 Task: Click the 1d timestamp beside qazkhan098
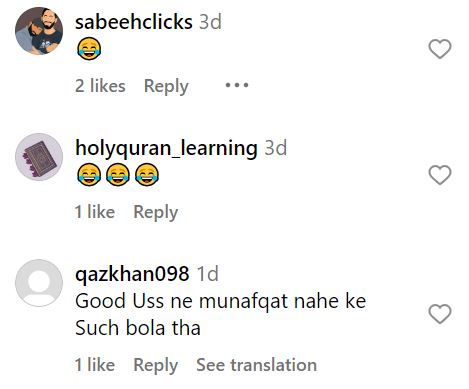coord(208,274)
